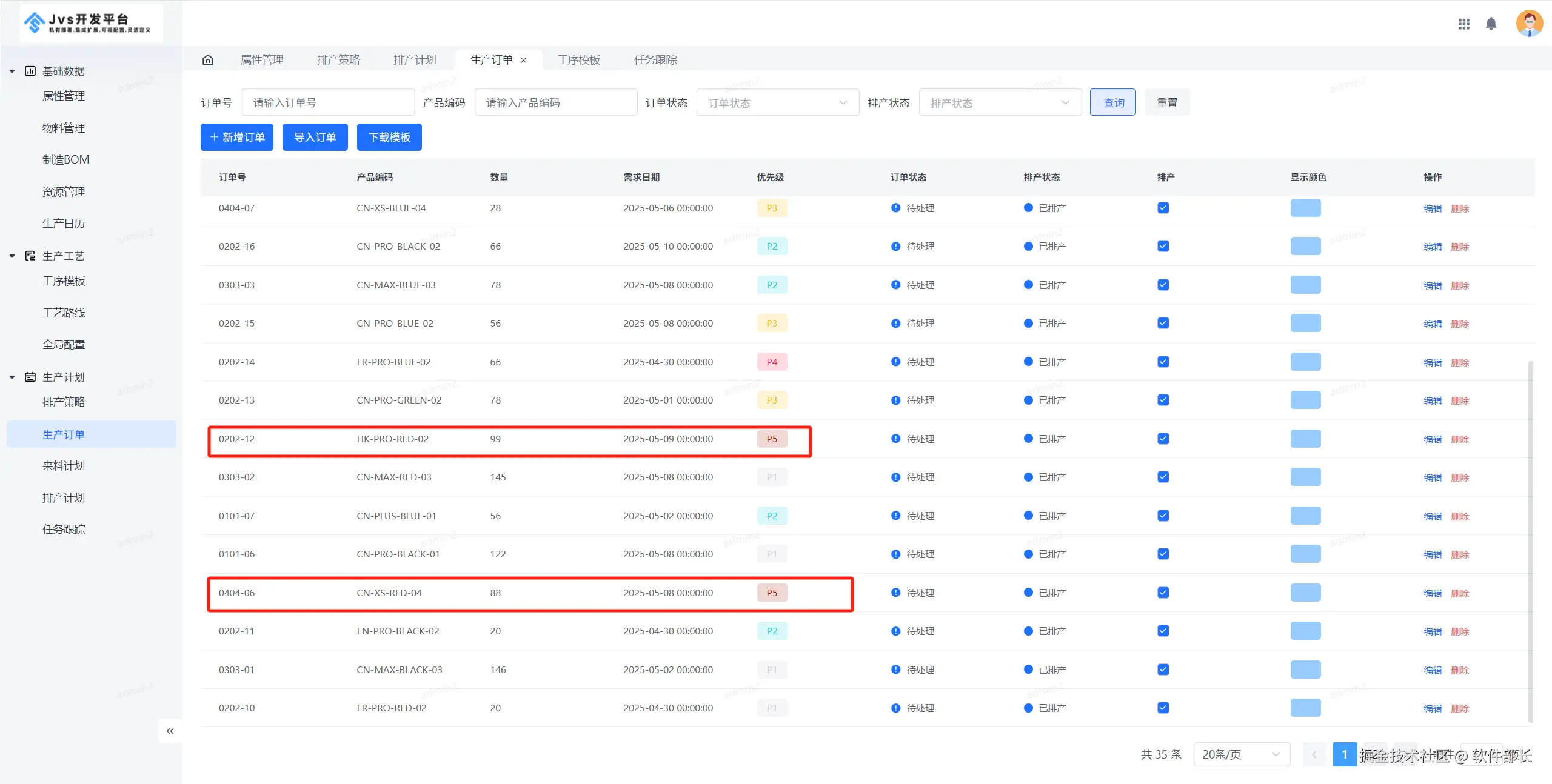Switch to the 任务跟踪 tab
Image resolution: width=1552 pixels, height=784 pixels.
tap(655, 60)
